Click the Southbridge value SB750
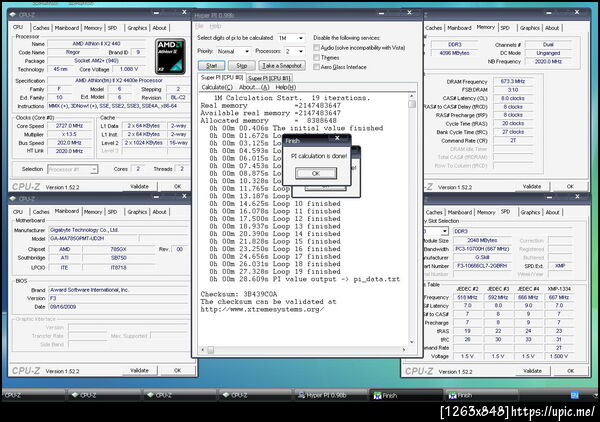The width and height of the screenshot is (600, 422). [x=118, y=258]
